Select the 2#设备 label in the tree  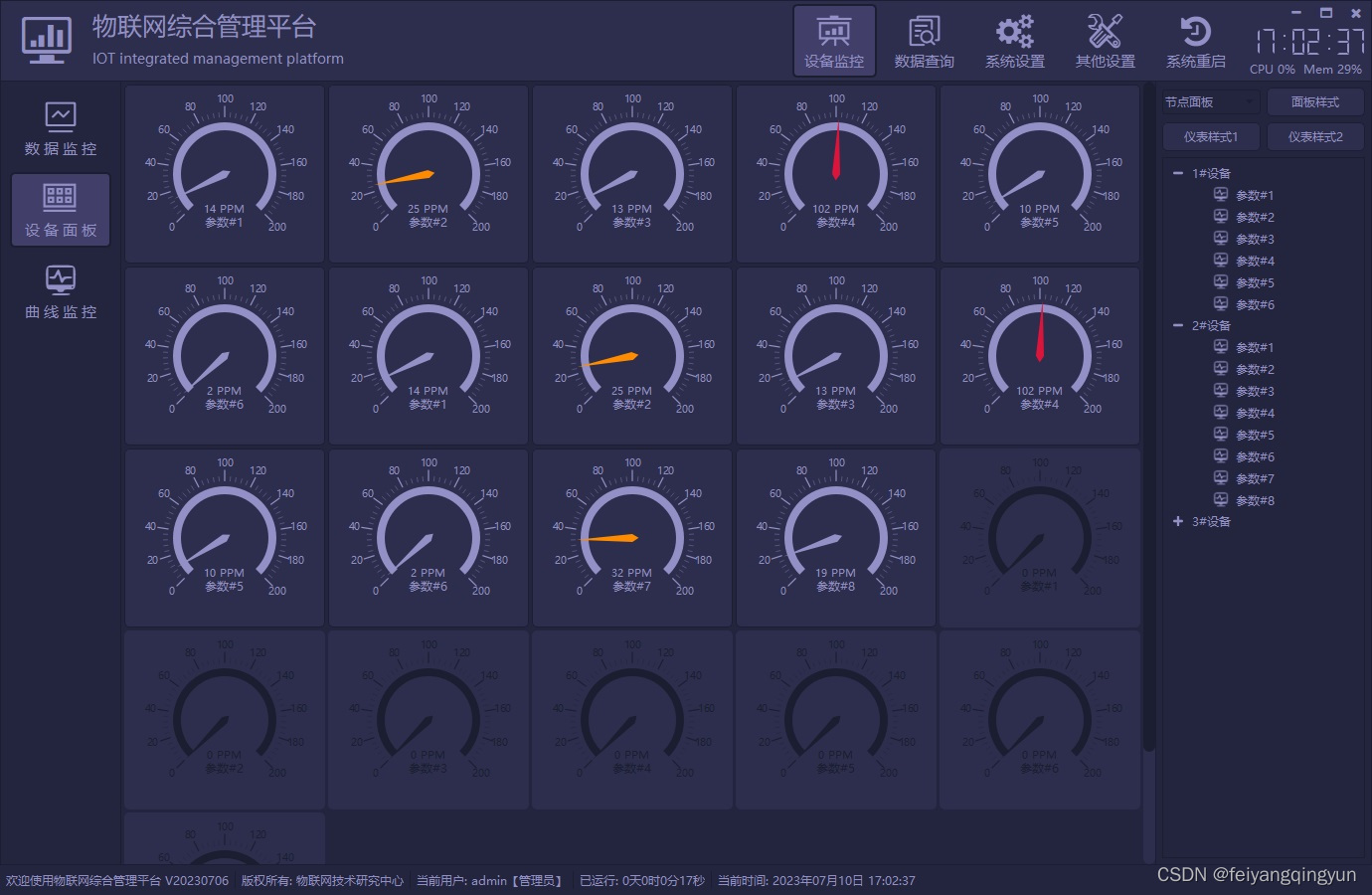coord(1211,325)
